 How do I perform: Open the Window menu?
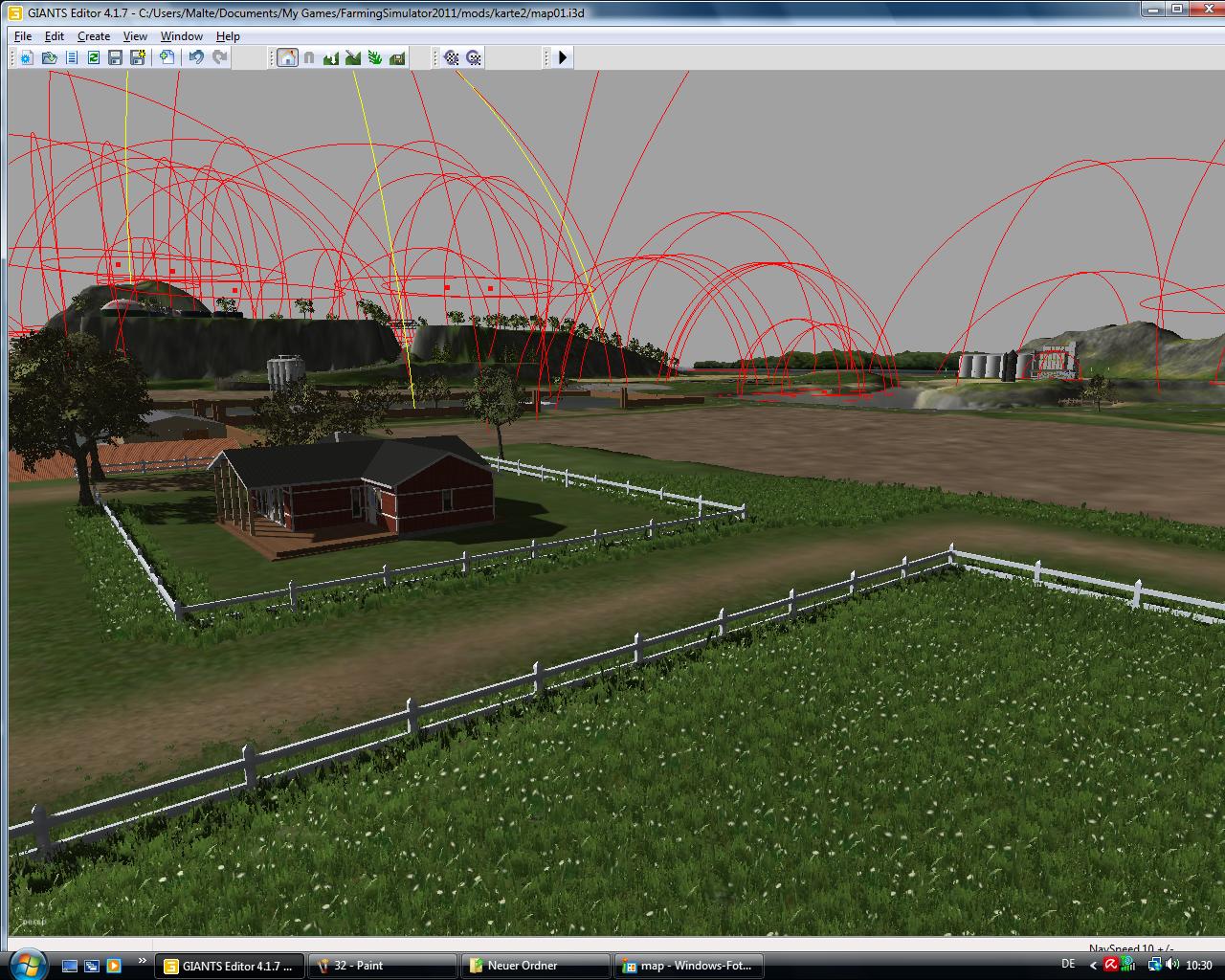(181, 36)
